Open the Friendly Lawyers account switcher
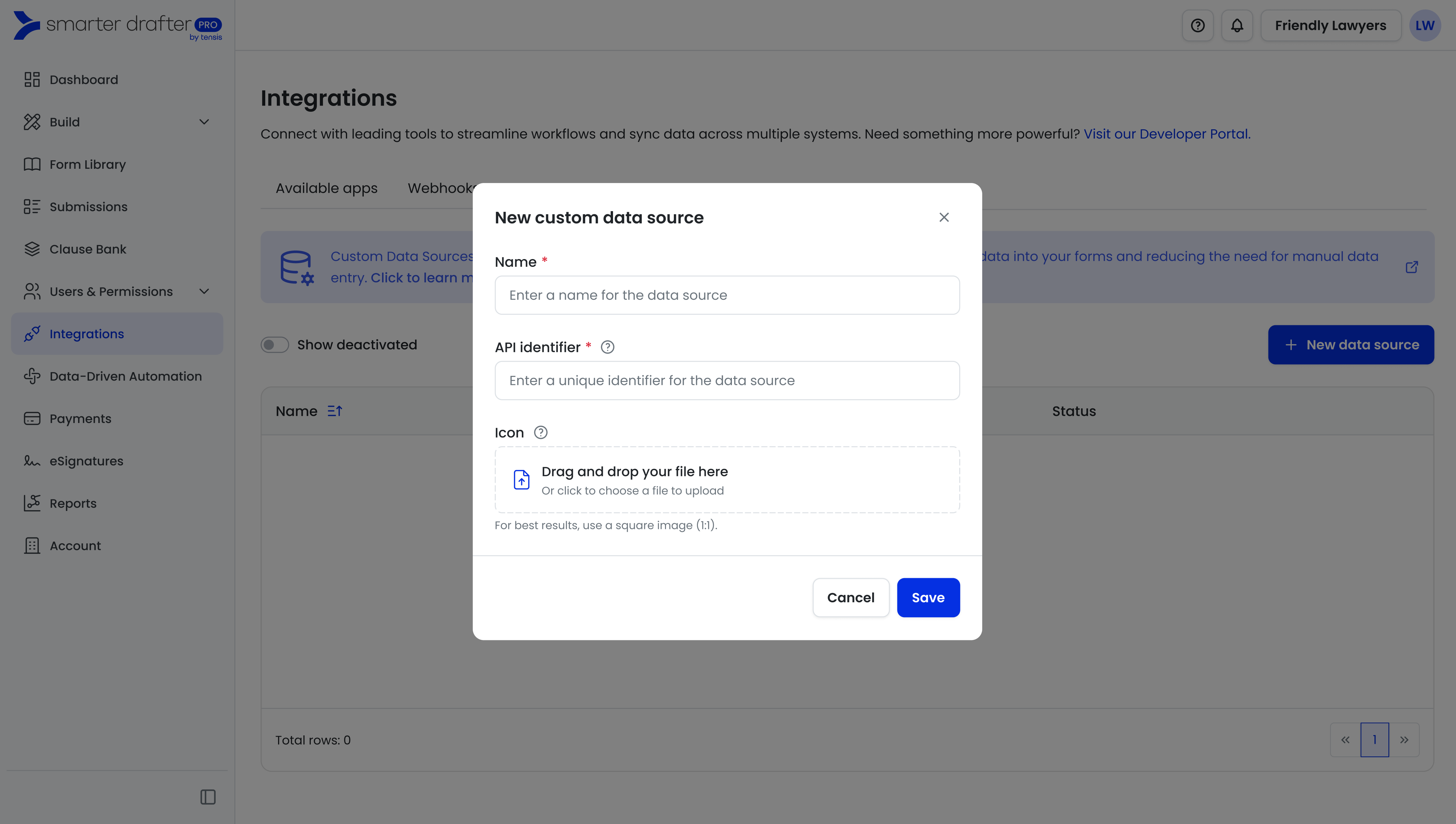 point(1330,25)
